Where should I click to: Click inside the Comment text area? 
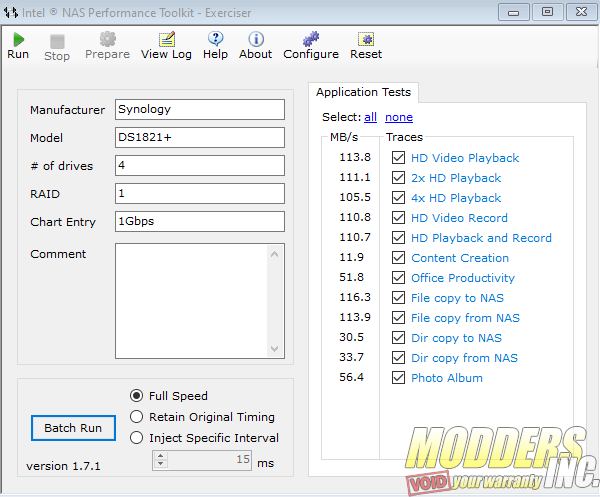[191, 301]
